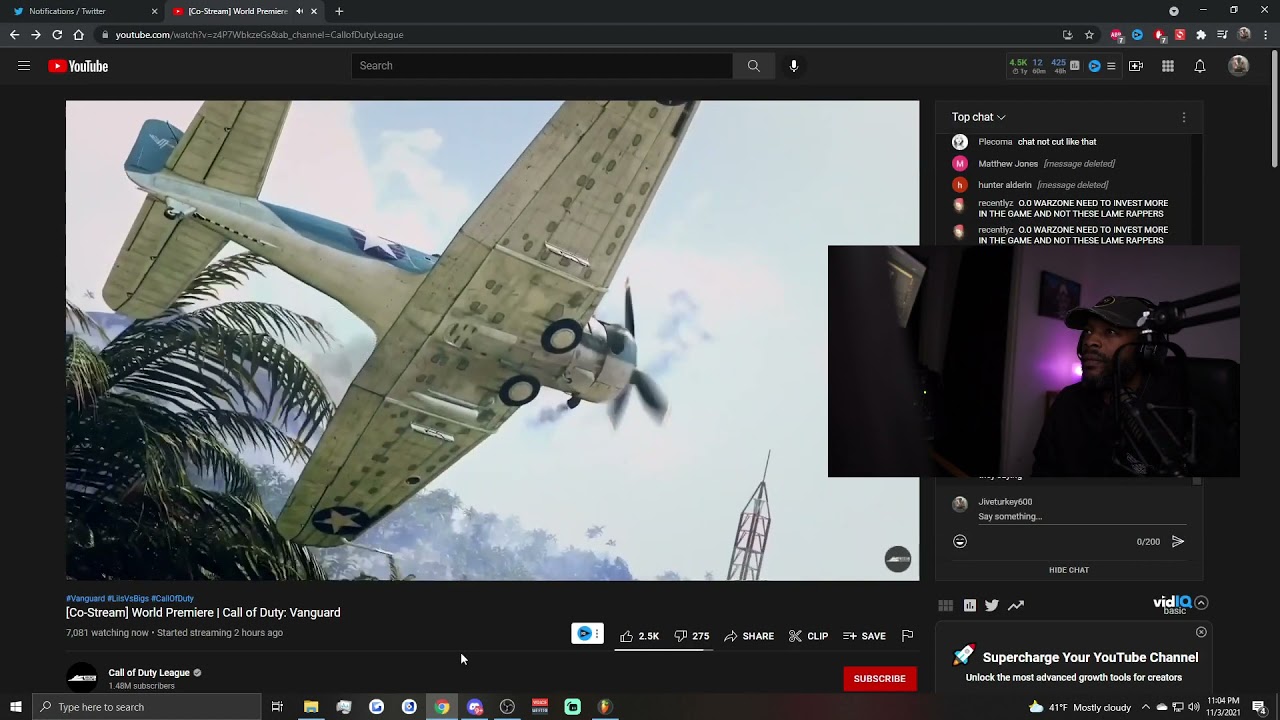Go to YouTube home via logo
Viewport: 1280px width, 720px height.
(x=78, y=66)
